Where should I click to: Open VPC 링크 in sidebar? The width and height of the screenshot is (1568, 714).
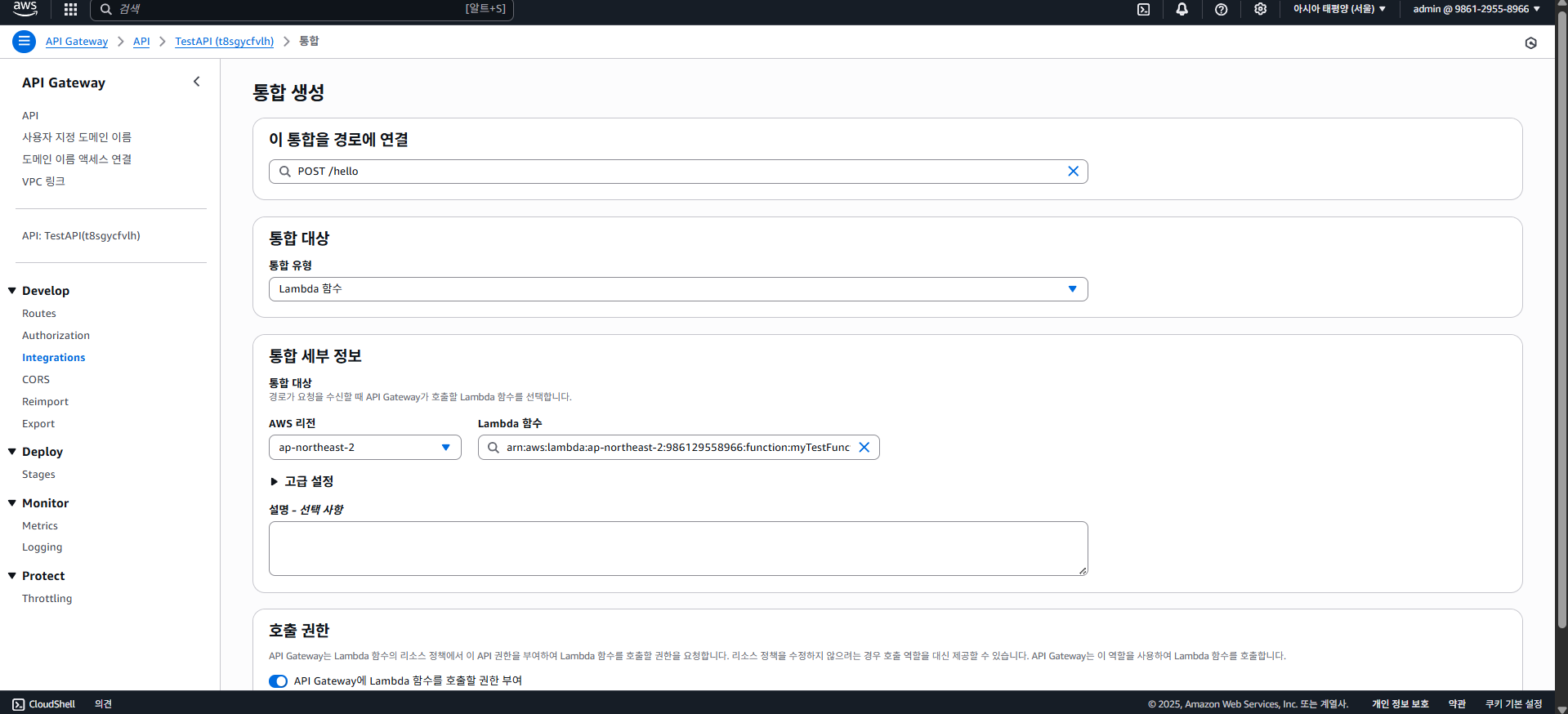[x=43, y=181]
